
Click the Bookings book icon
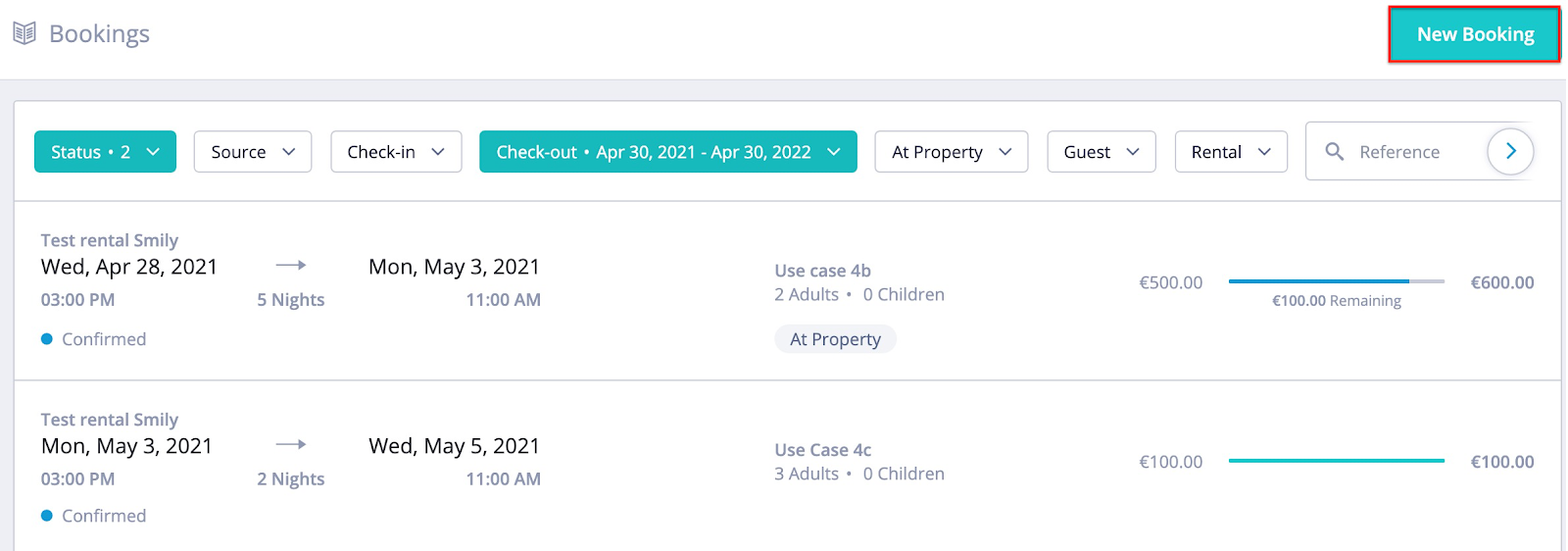click(x=24, y=33)
